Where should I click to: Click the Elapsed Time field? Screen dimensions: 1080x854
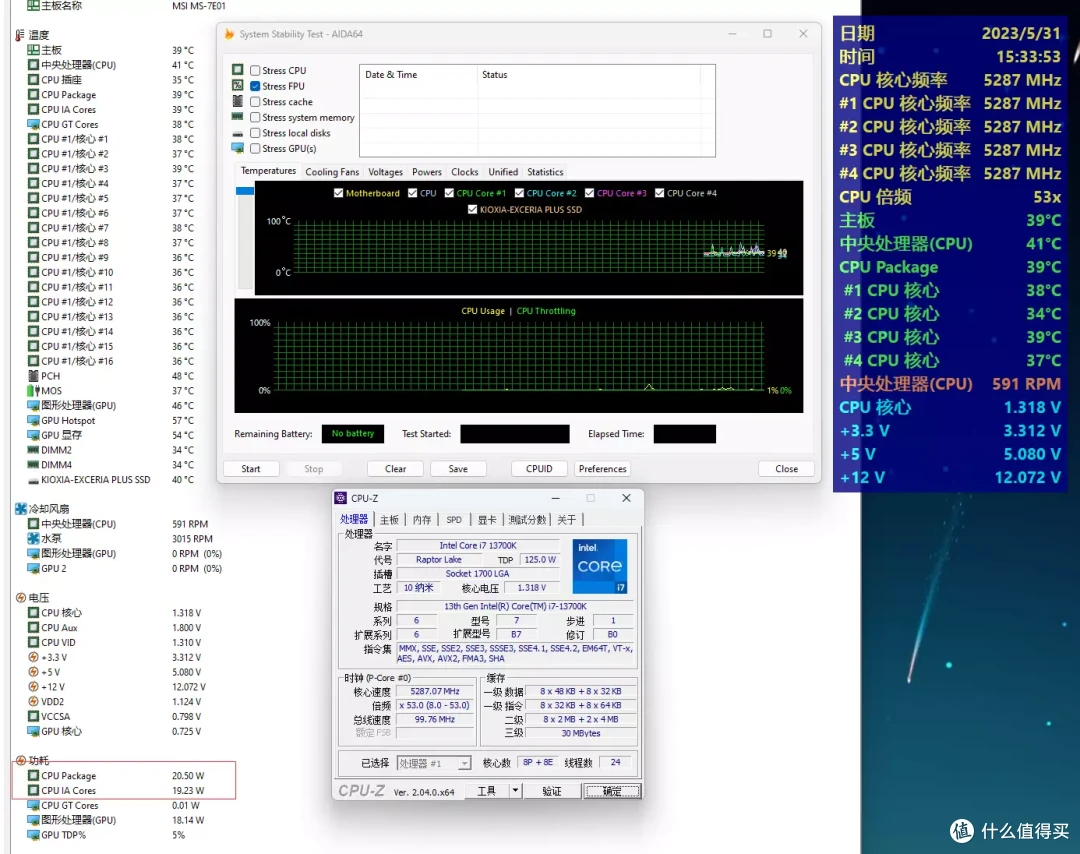point(685,433)
